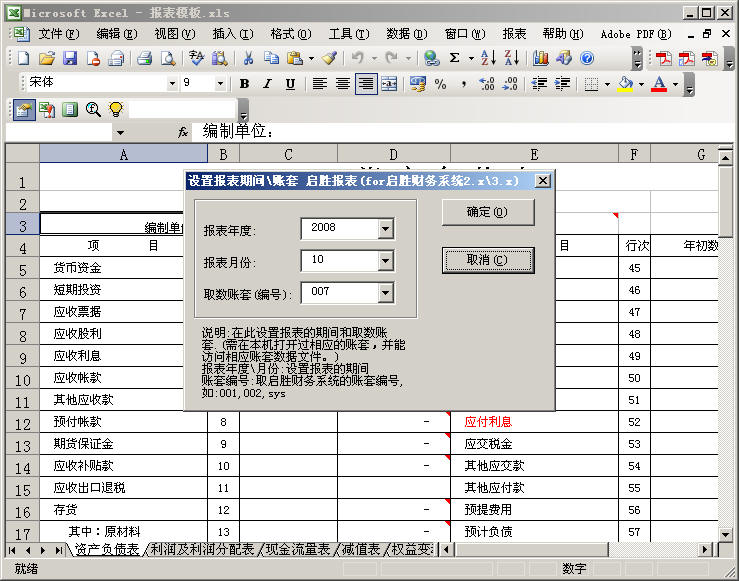Sort ascending with the A-Z icon

[x=488, y=58]
